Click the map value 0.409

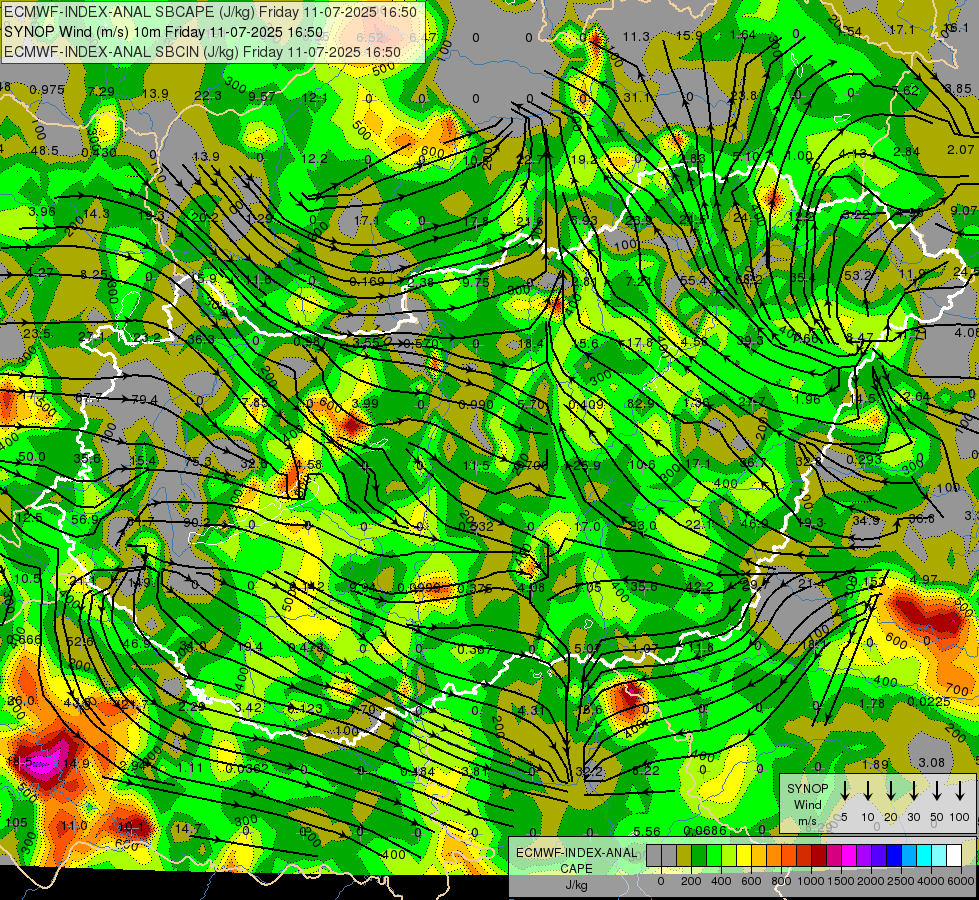point(586,405)
